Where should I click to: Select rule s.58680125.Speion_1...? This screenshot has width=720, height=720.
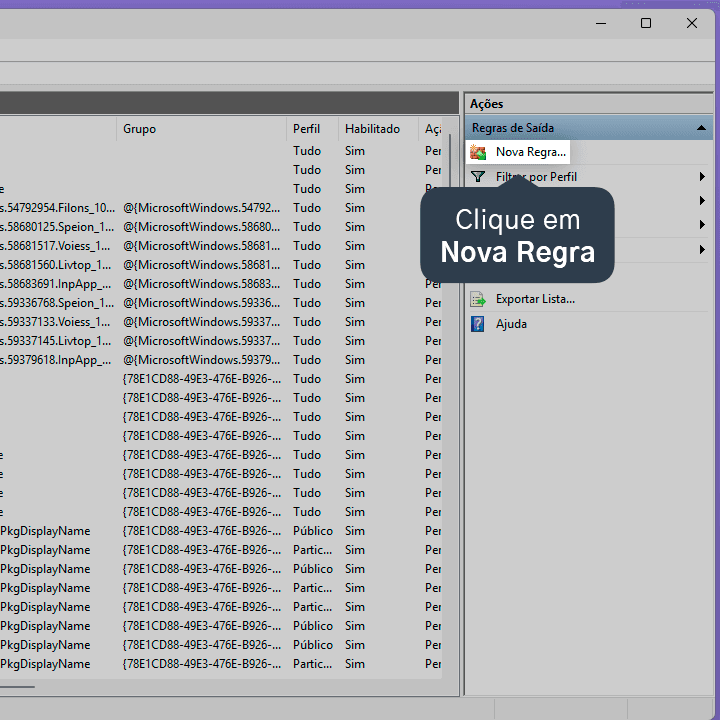point(57,227)
